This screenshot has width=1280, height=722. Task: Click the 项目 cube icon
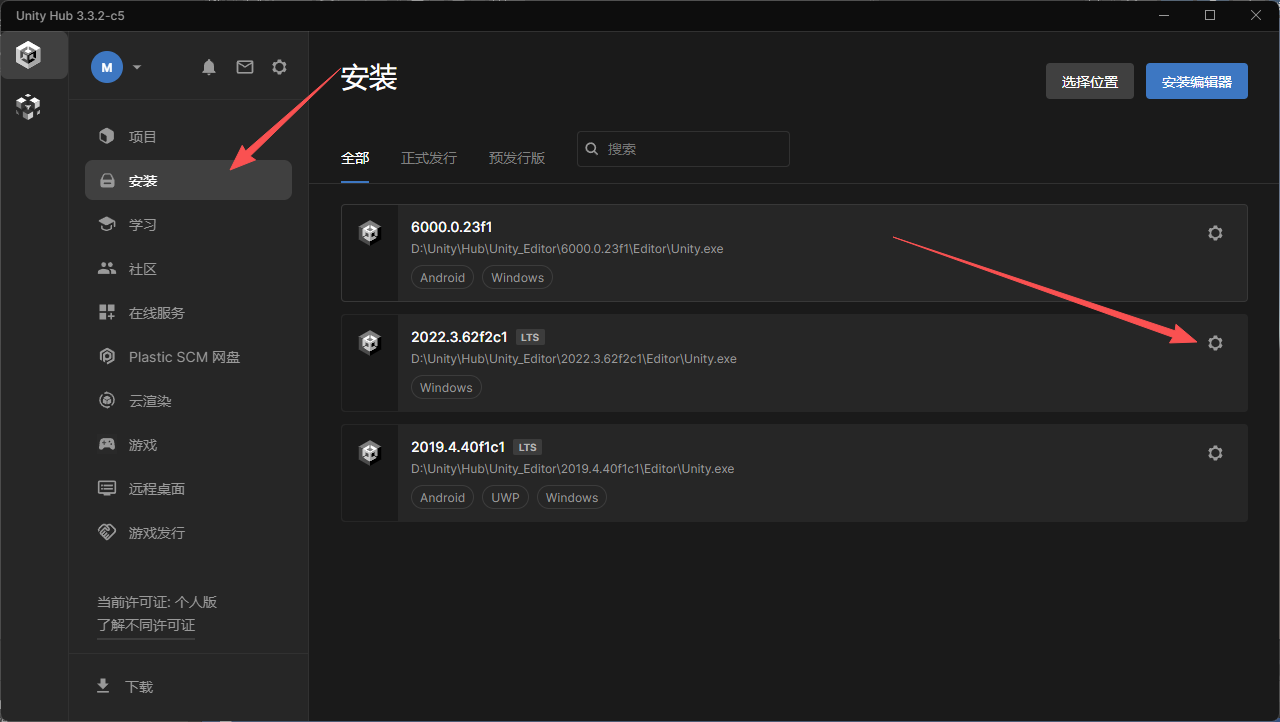point(107,136)
